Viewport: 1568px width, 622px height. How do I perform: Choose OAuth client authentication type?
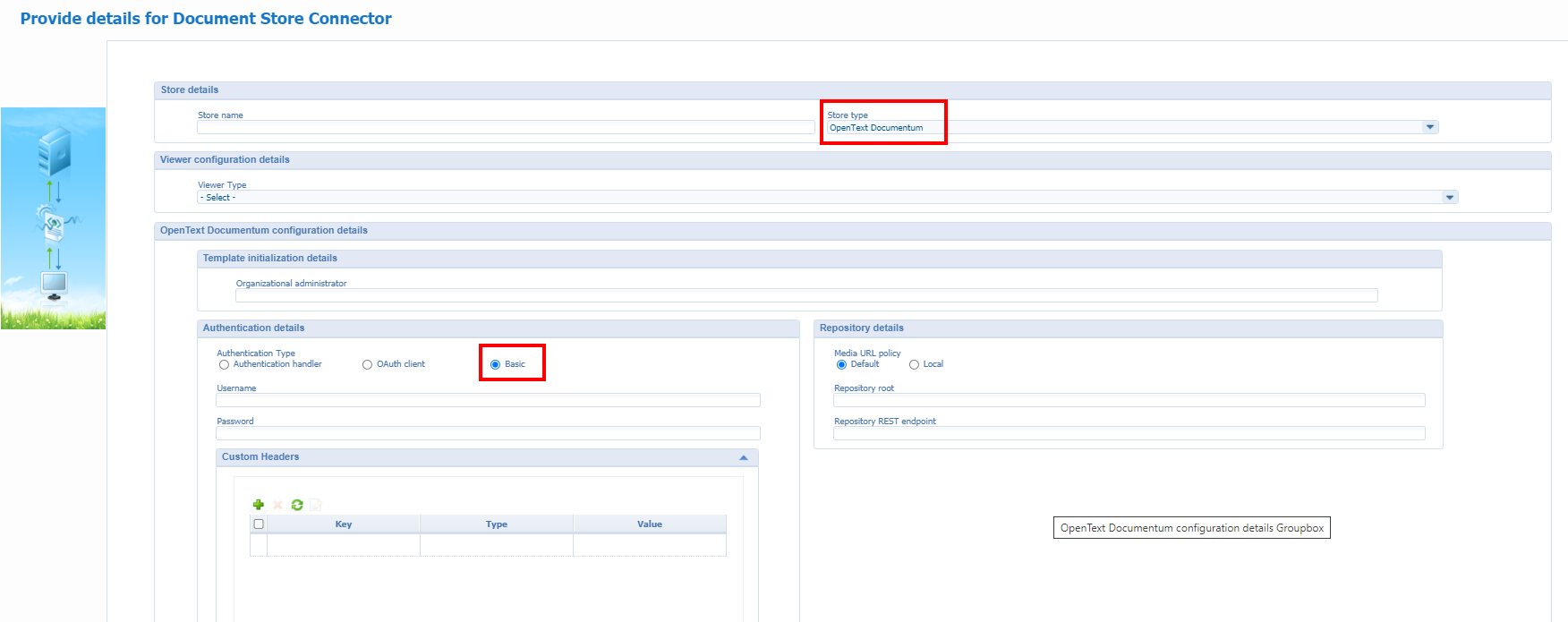pos(367,365)
